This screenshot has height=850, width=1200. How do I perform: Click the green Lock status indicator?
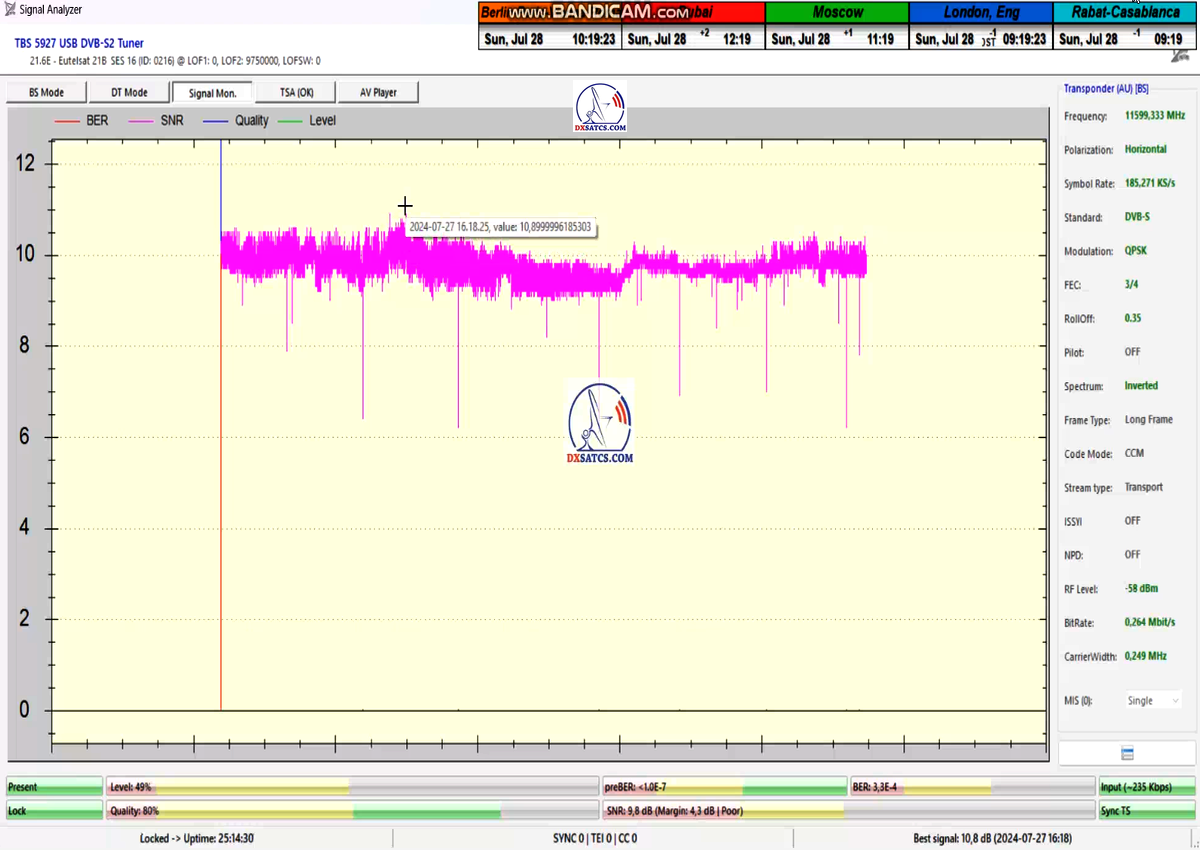click(x=54, y=811)
